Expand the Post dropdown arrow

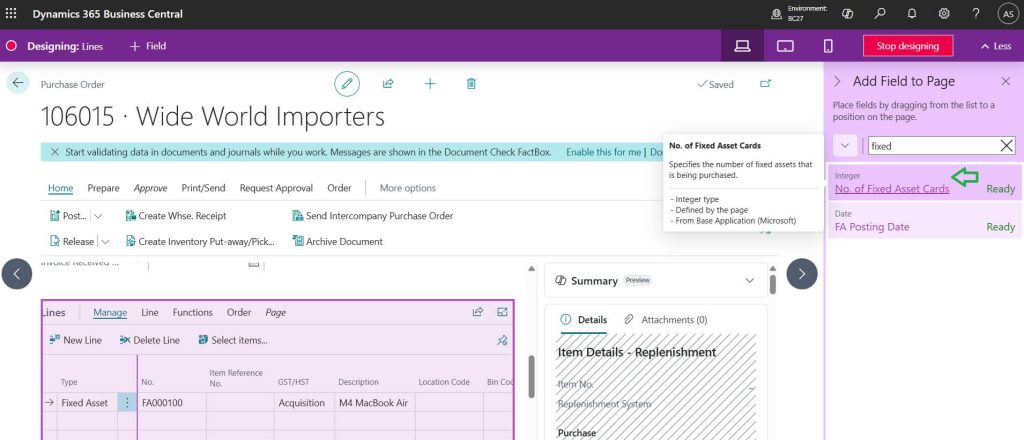click(x=98, y=216)
